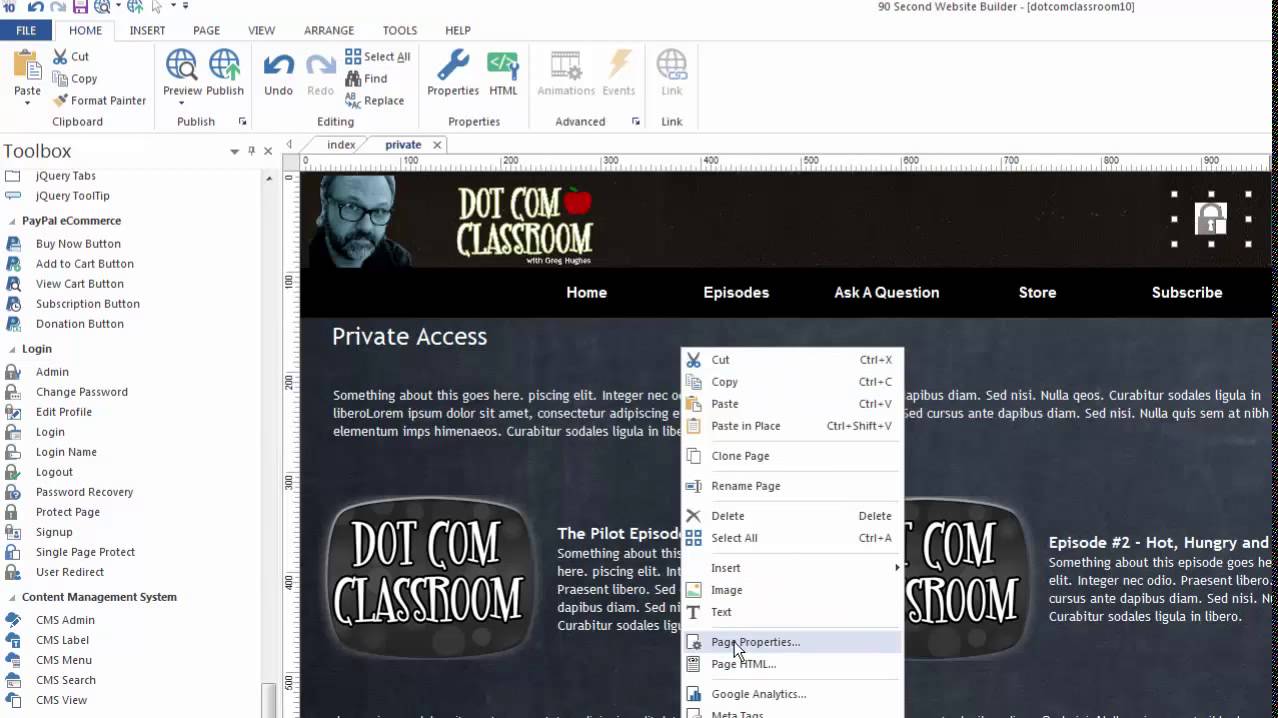Close the private document tab
1278x718 pixels.
[x=437, y=145]
